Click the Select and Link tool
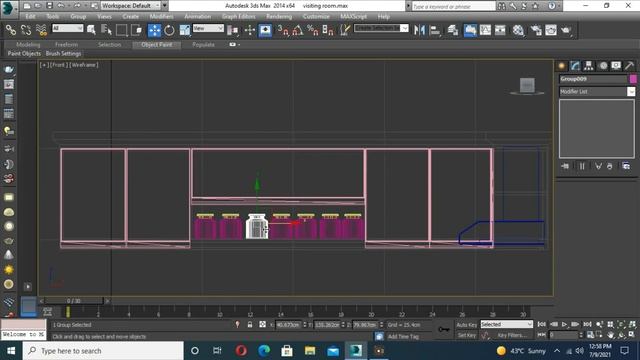Screen dimensions: 640x360 (x=11, y=30)
